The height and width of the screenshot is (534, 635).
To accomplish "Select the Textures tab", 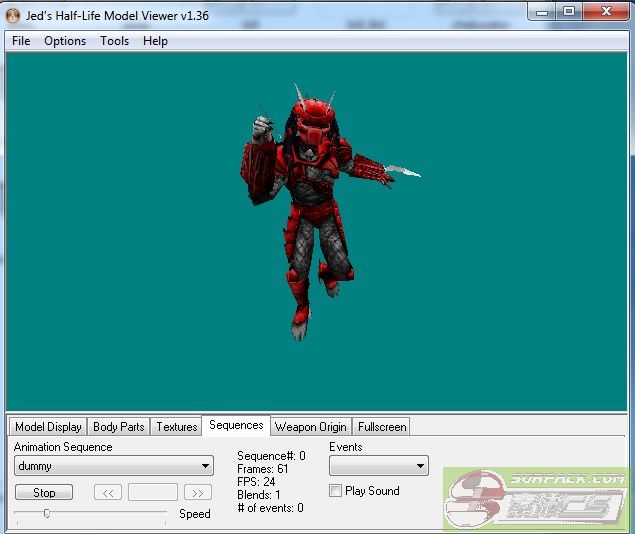I will (x=176, y=427).
